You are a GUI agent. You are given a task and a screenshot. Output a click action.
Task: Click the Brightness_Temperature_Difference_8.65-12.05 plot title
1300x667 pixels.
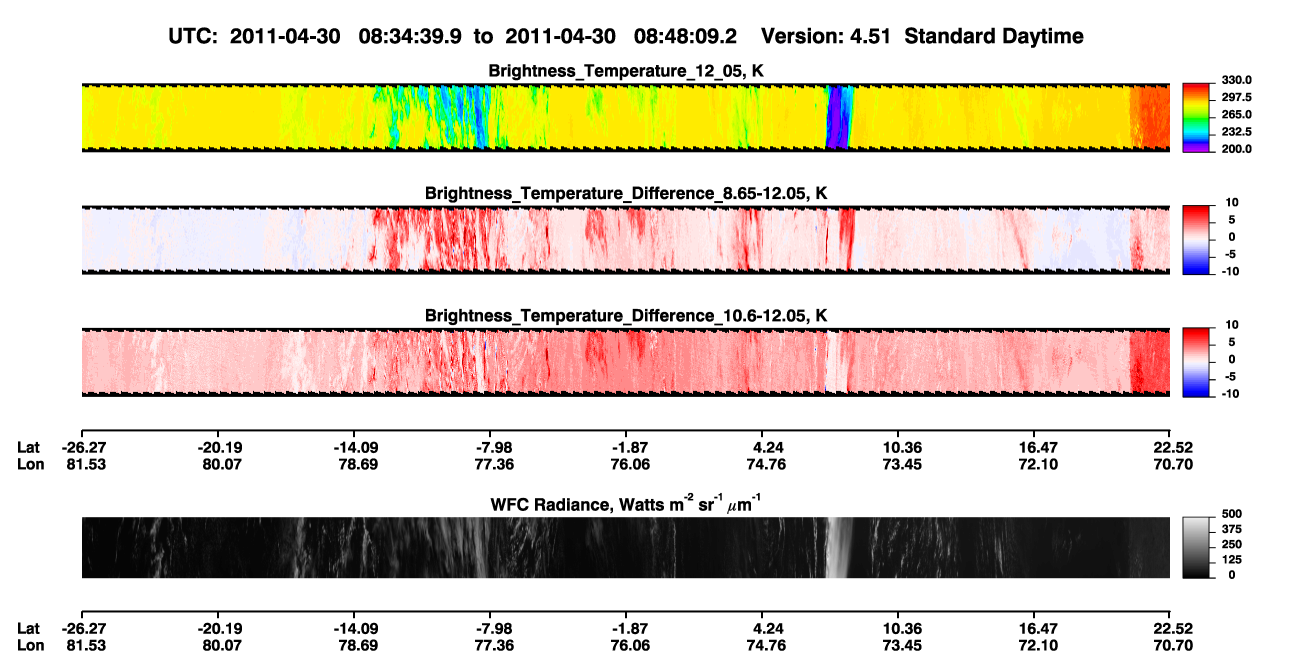tap(626, 193)
